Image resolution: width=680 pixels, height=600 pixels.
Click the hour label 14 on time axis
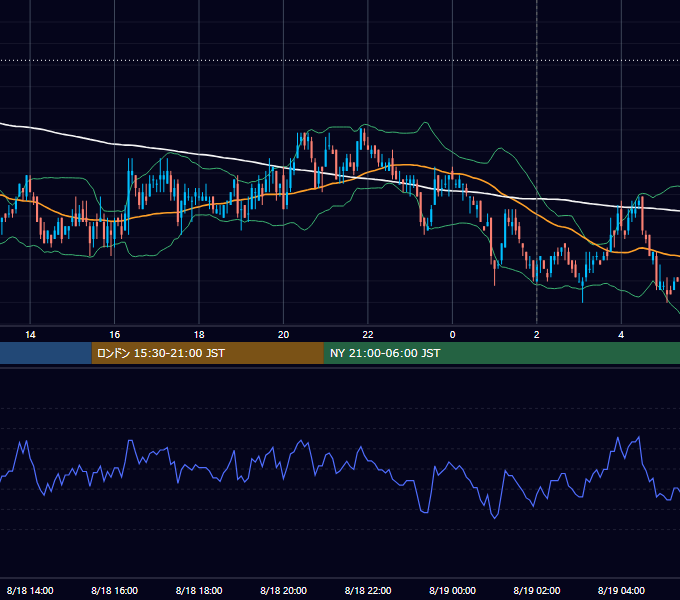coord(30,335)
